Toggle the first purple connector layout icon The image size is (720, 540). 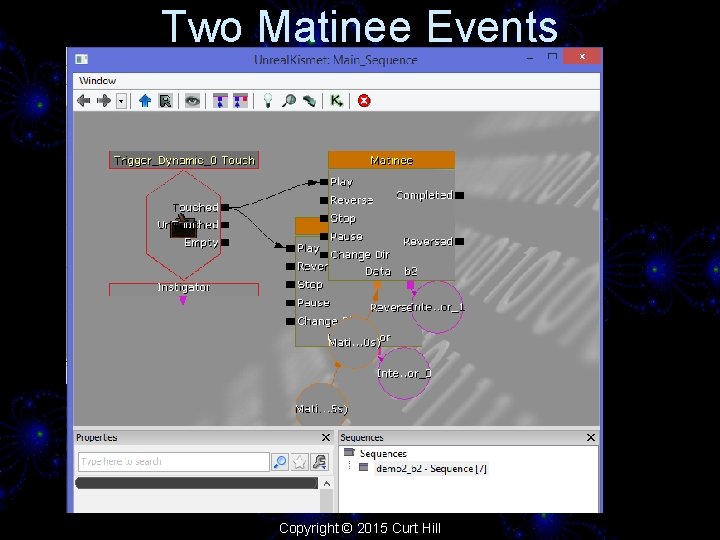click(220, 101)
